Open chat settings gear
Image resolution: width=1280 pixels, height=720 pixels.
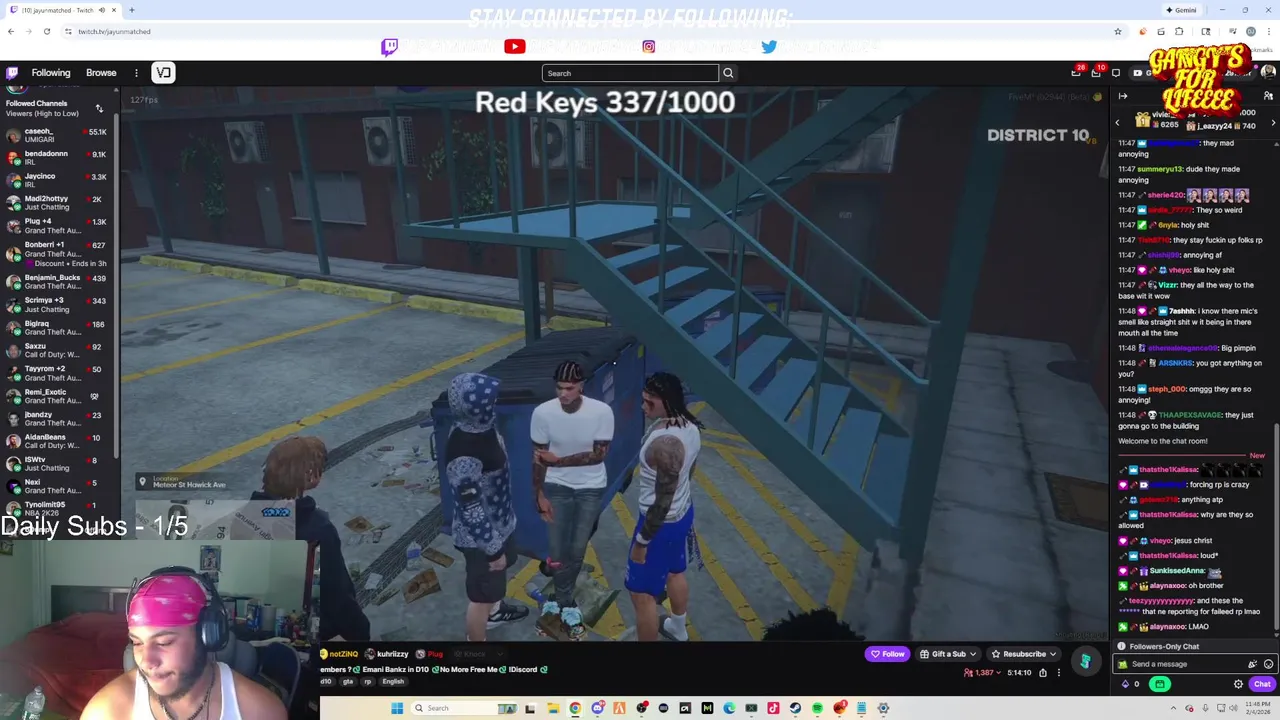pyautogui.click(x=1238, y=684)
